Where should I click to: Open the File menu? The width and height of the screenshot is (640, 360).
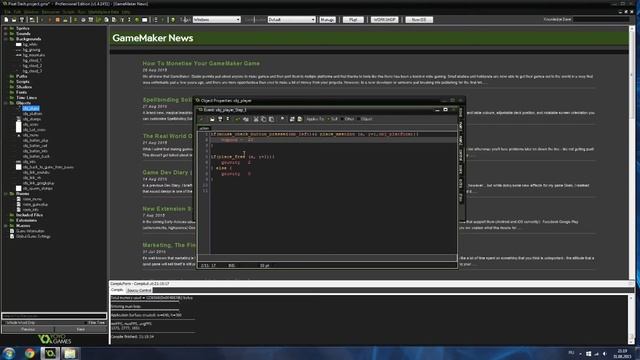tap(8, 12)
